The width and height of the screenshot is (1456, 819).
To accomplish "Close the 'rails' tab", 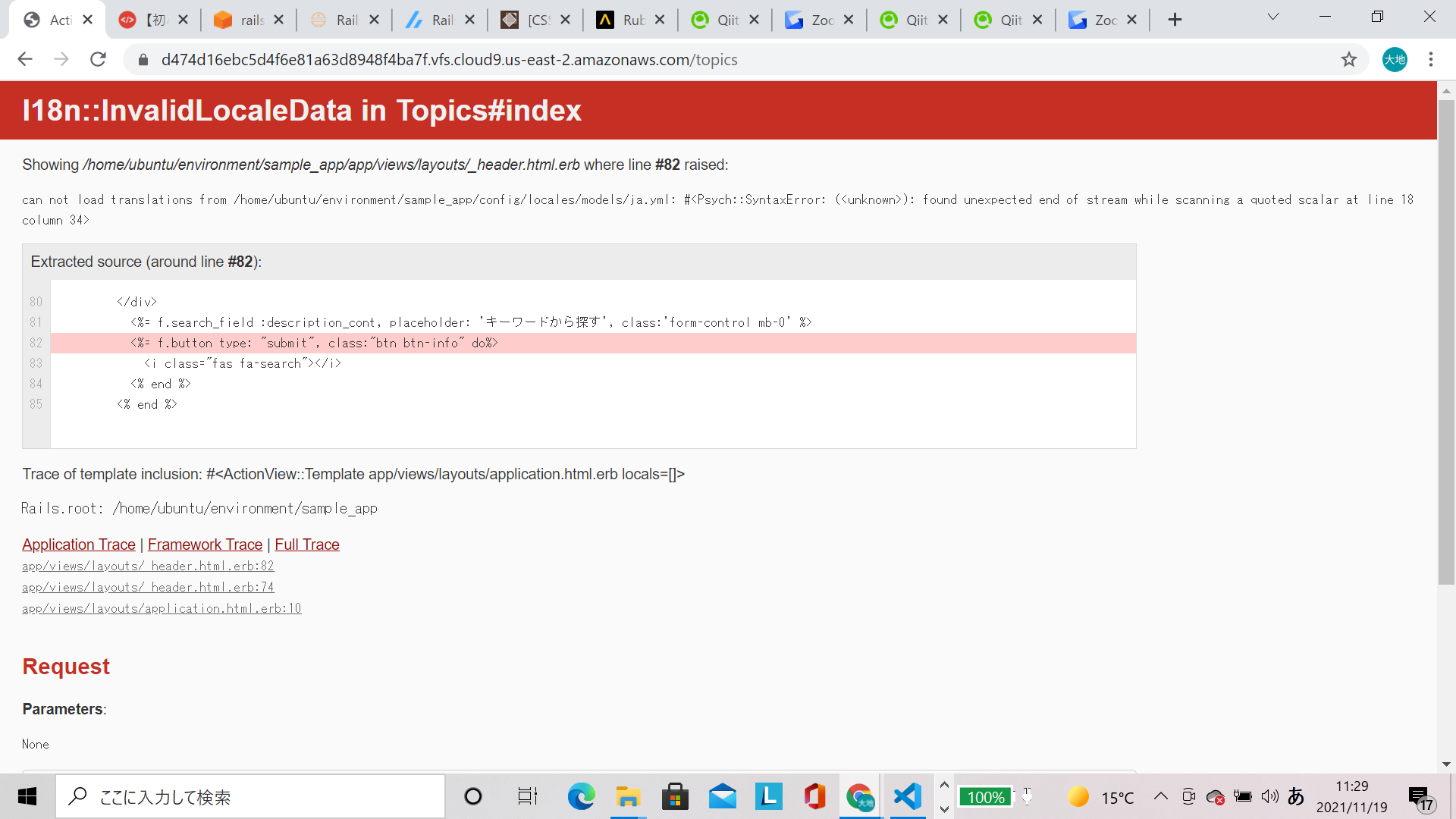I will [x=278, y=20].
